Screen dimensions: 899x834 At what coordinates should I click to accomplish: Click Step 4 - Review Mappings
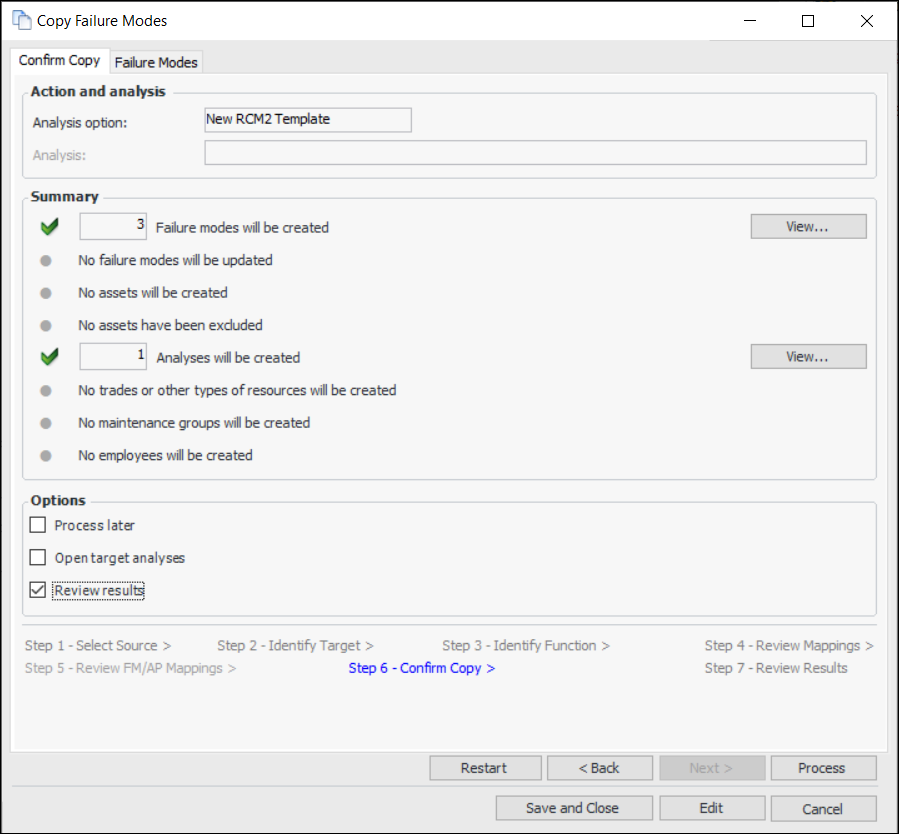tap(789, 645)
